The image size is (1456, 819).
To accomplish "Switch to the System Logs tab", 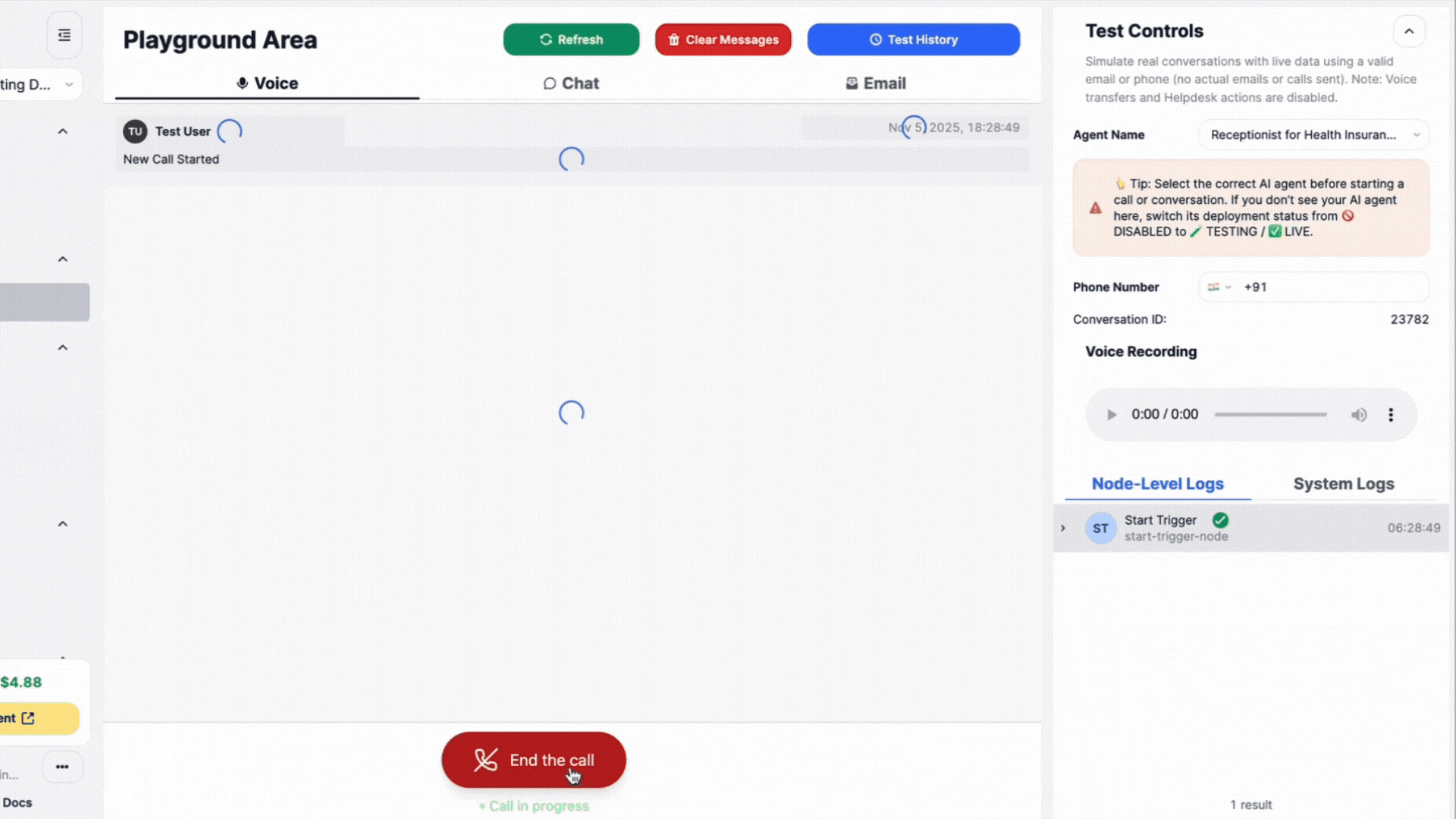I will coord(1343,483).
